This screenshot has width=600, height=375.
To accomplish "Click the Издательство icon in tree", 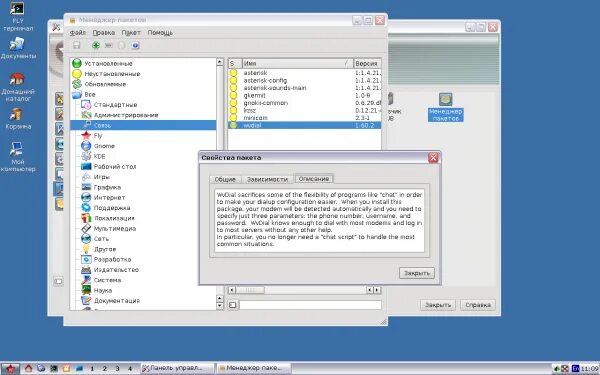I will tap(86, 270).
